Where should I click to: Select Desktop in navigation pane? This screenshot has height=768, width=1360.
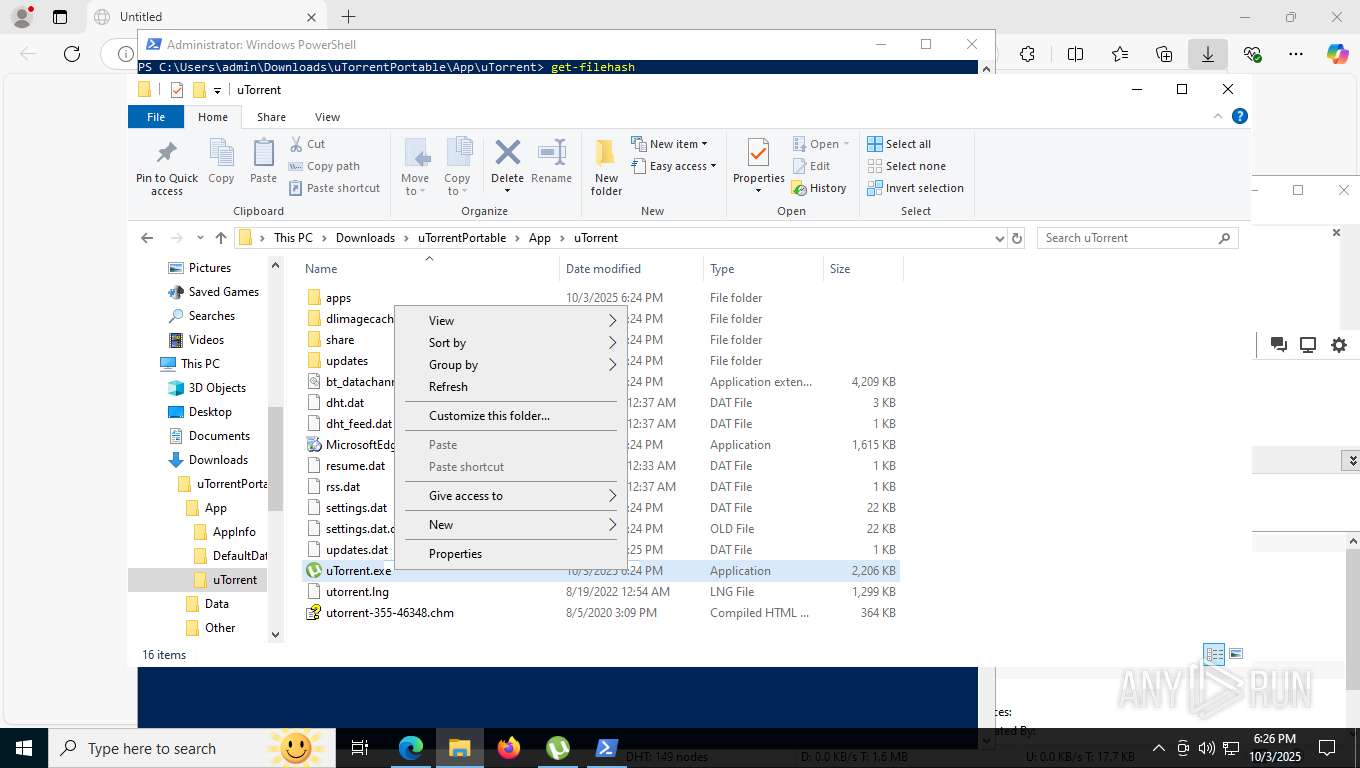click(210, 412)
